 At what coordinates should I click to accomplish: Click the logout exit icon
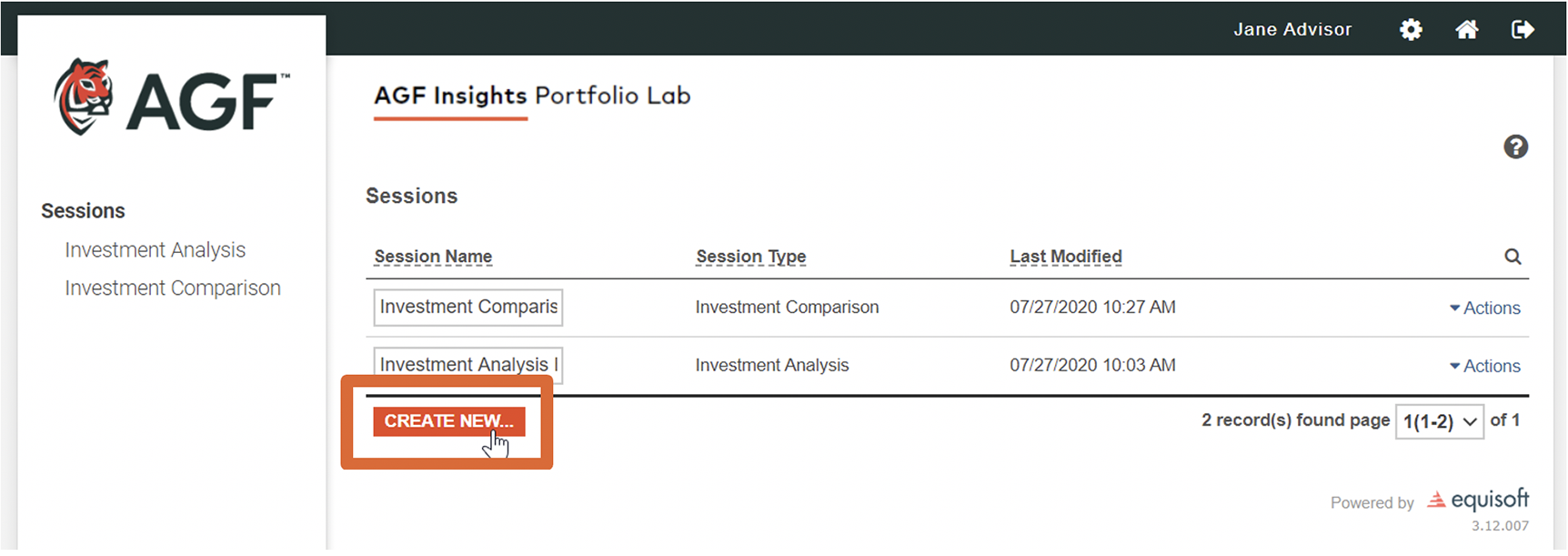pyautogui.click(x=1523, y=30)
